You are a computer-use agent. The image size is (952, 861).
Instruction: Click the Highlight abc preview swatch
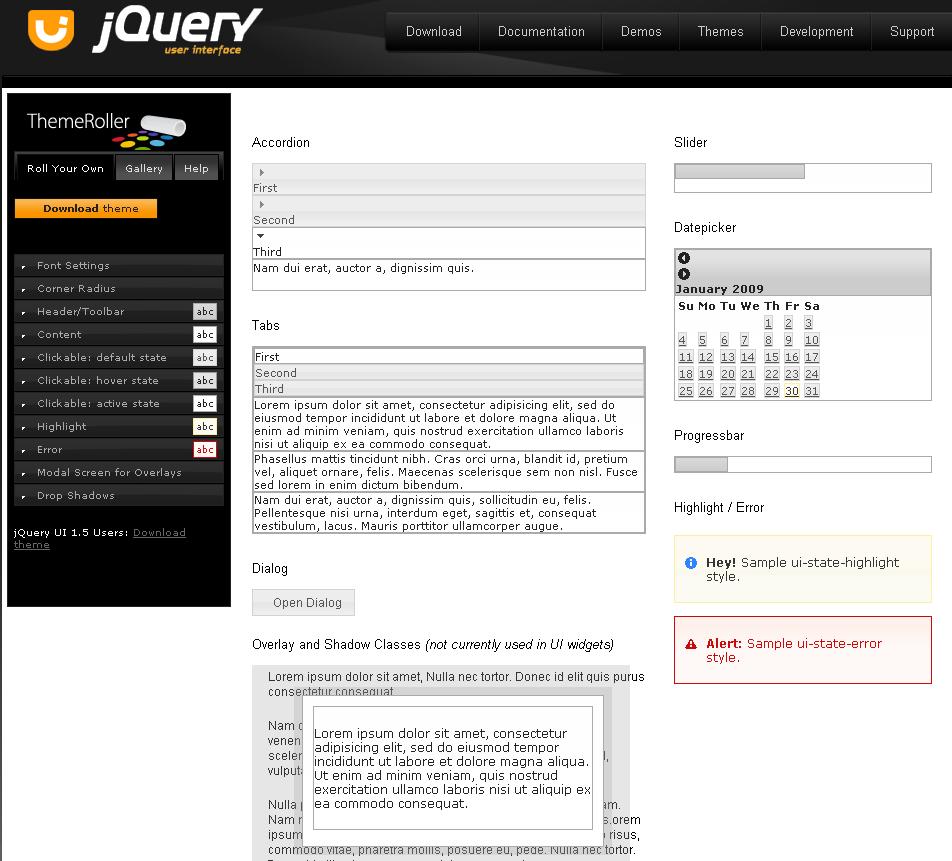[x=205, y=427]
